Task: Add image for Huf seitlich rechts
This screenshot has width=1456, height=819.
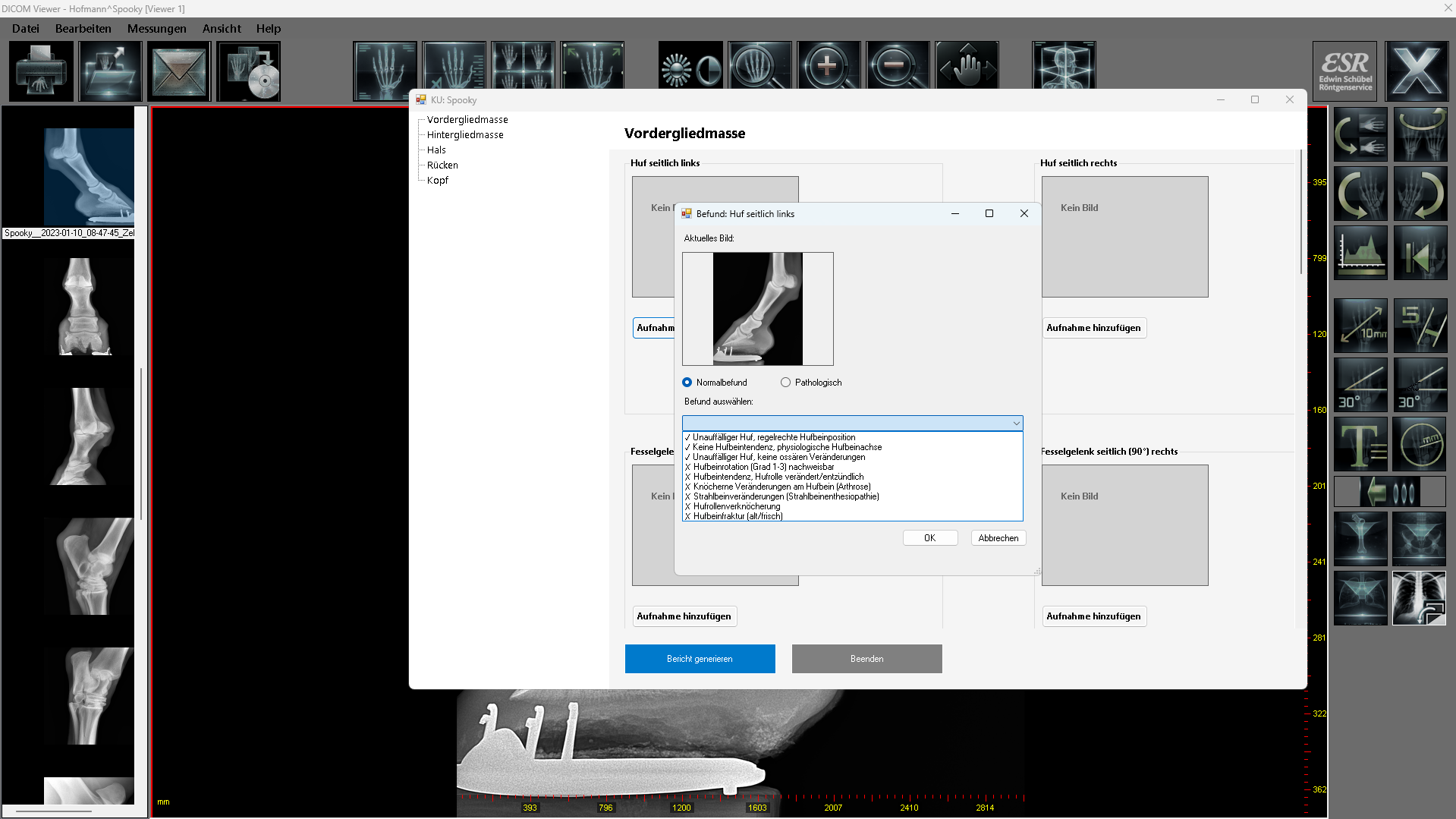Action: pos(1093,328)
